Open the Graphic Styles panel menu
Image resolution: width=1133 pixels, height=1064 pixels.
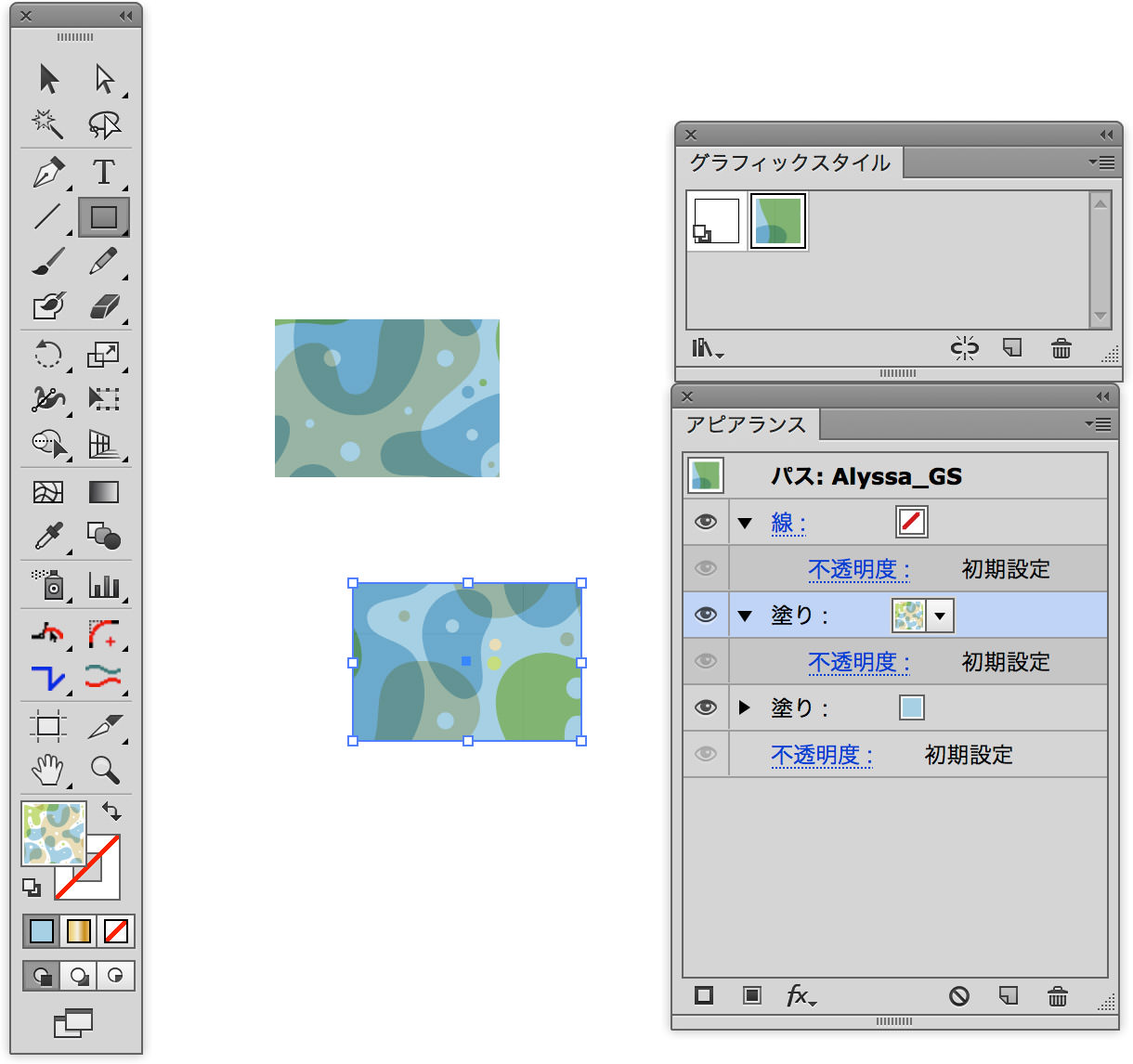tap(1102, 162)
